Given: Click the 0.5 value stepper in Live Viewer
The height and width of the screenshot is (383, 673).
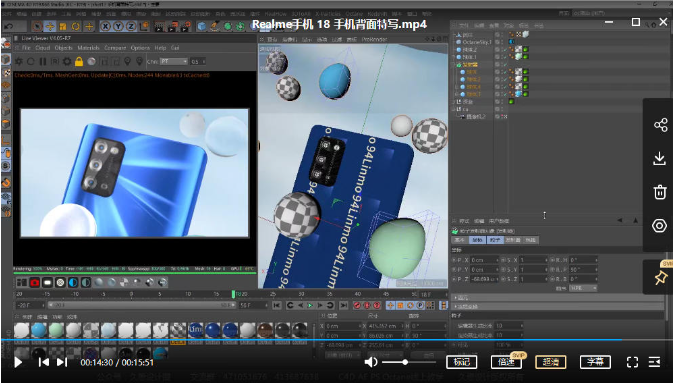Looking at the screenshot, I should (x=203, y=61).
